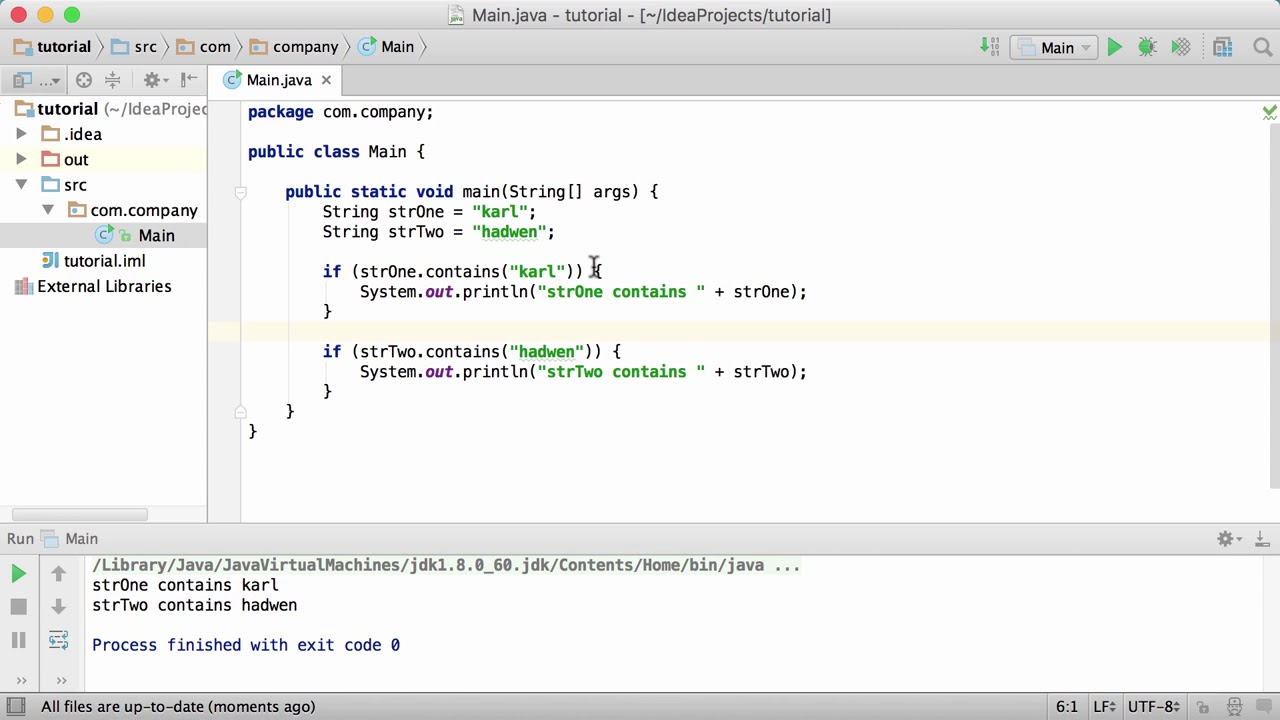Screen dimensions: 1280x720
Task: Open the Main run configuration dropdown
Action: (x=1053, y=47)
